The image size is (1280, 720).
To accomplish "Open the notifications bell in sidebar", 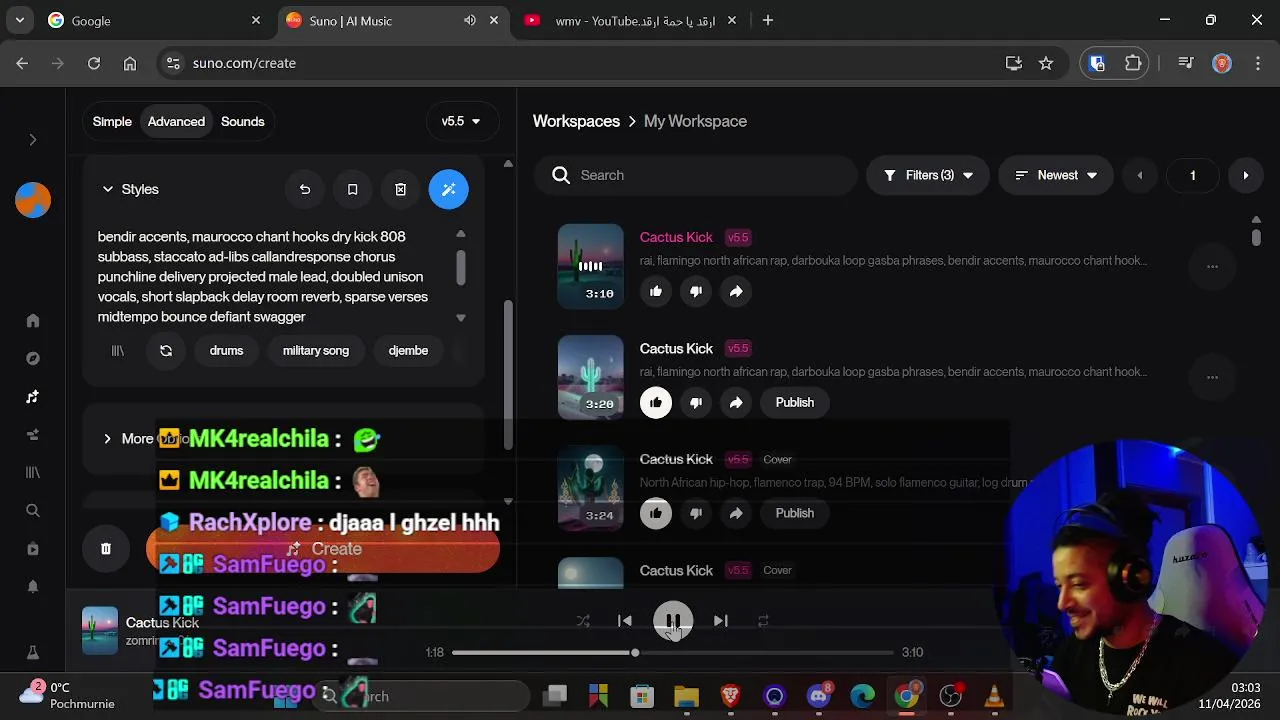I will coord(33,587).
